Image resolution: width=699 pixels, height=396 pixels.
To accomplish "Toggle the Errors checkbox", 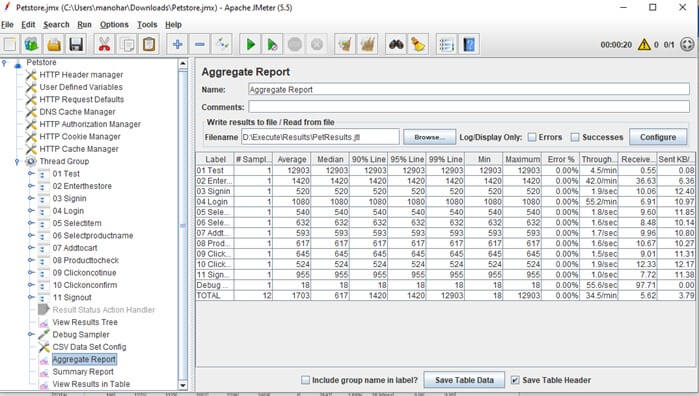I will (x=532, y=137).
